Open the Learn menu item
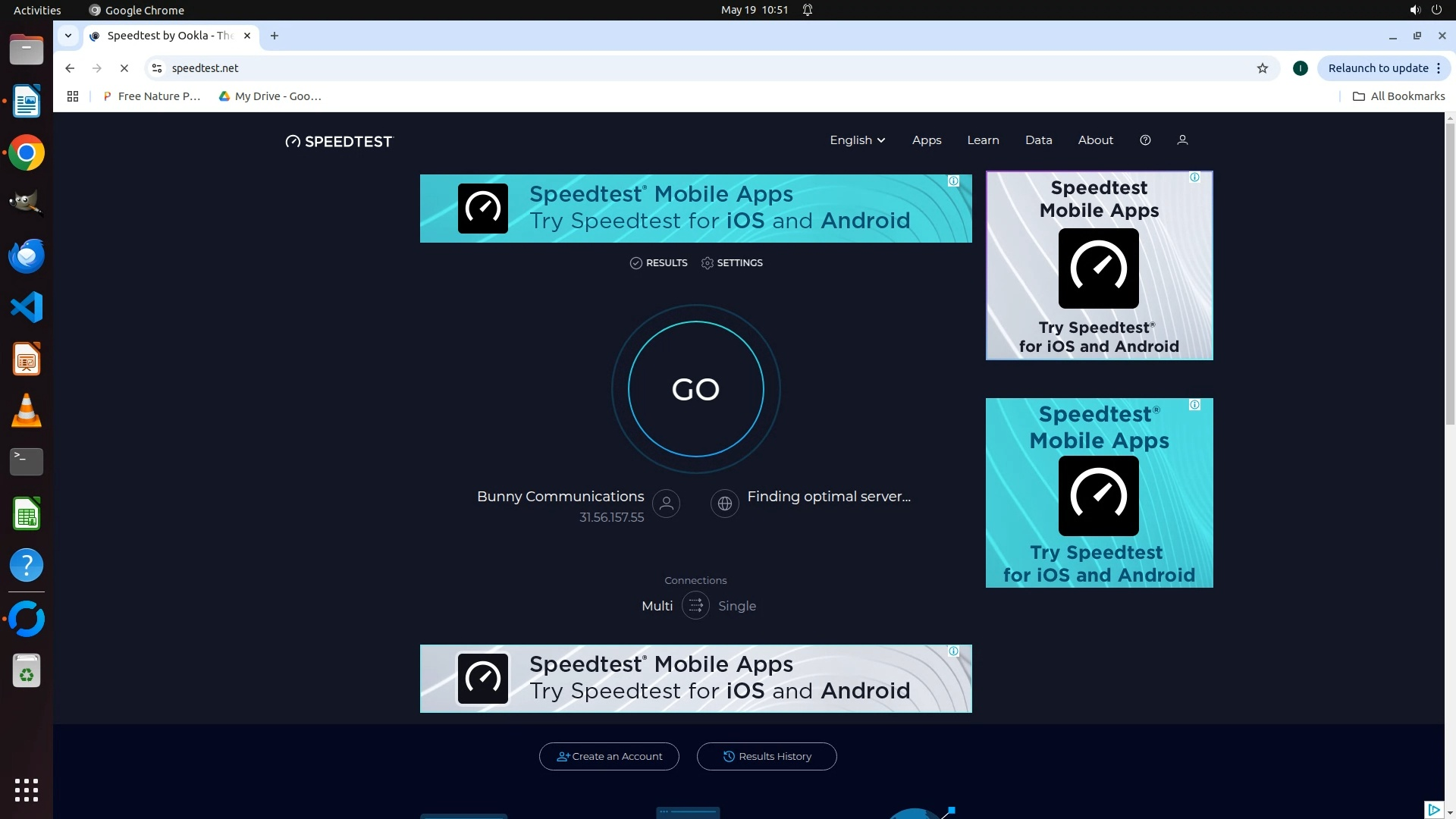 pyautogui.click(x=983, y=140)
